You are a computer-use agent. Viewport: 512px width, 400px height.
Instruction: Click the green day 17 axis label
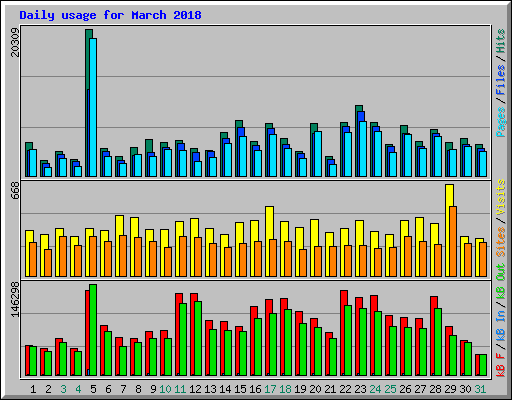tap(270, 389)
